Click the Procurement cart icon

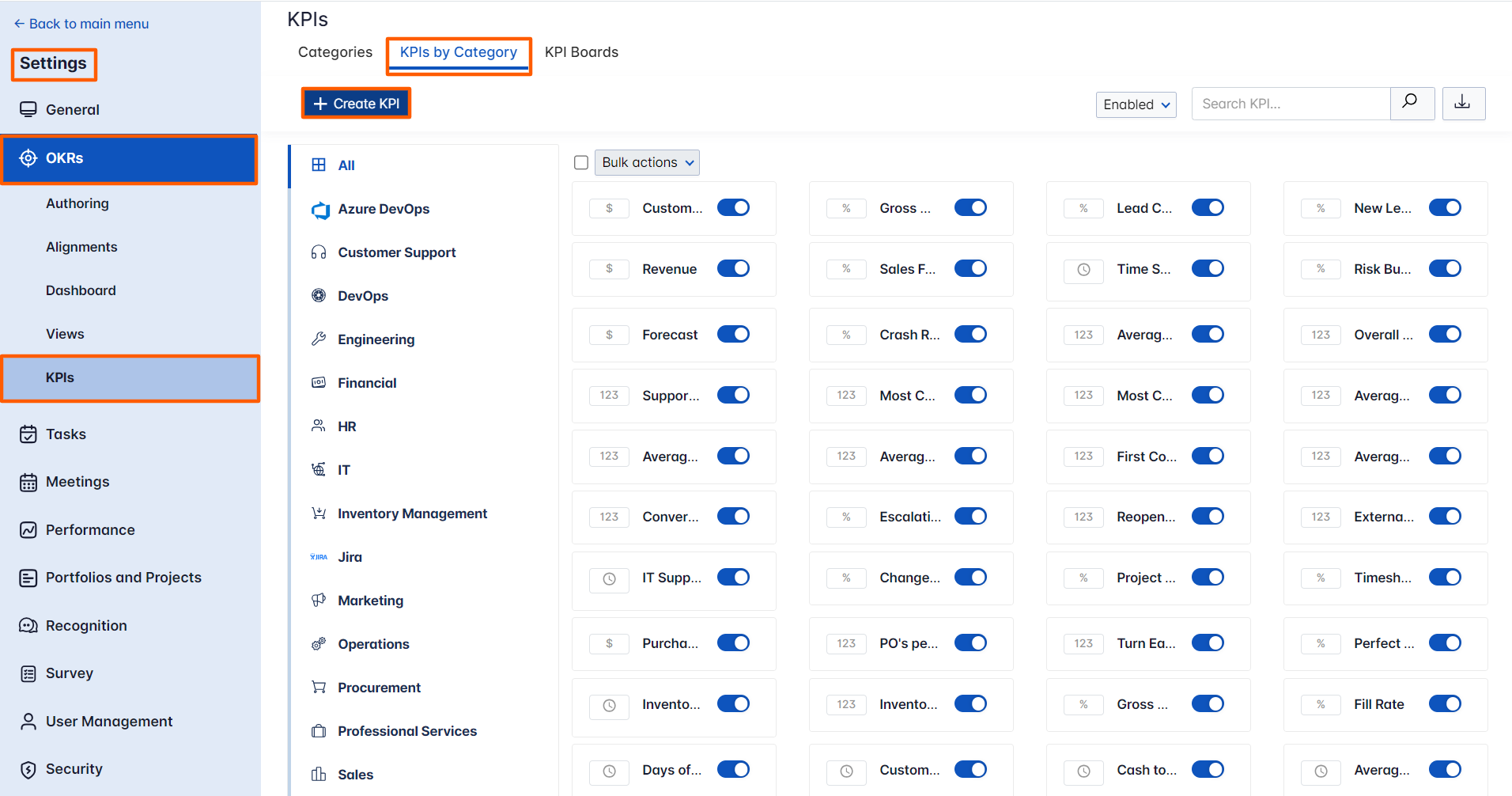[x=319, y=688]
